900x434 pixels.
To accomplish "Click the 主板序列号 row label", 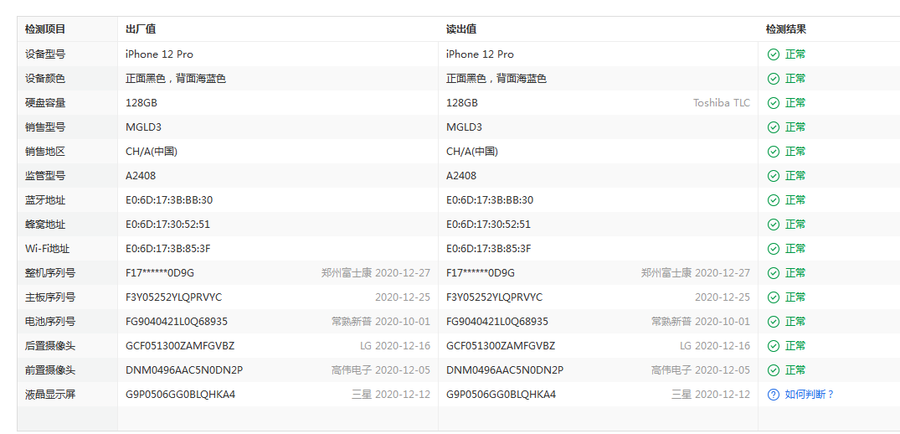I will pos(50,297).
